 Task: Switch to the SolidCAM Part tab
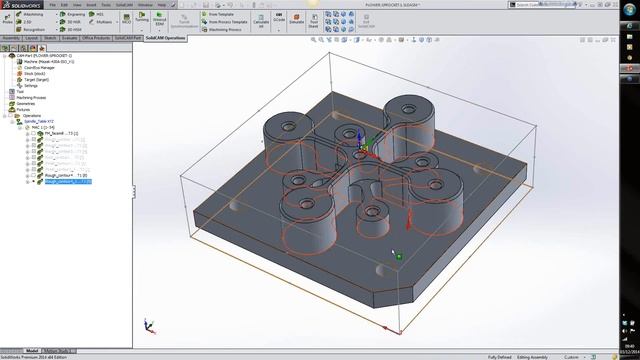[x=127, y=38]
